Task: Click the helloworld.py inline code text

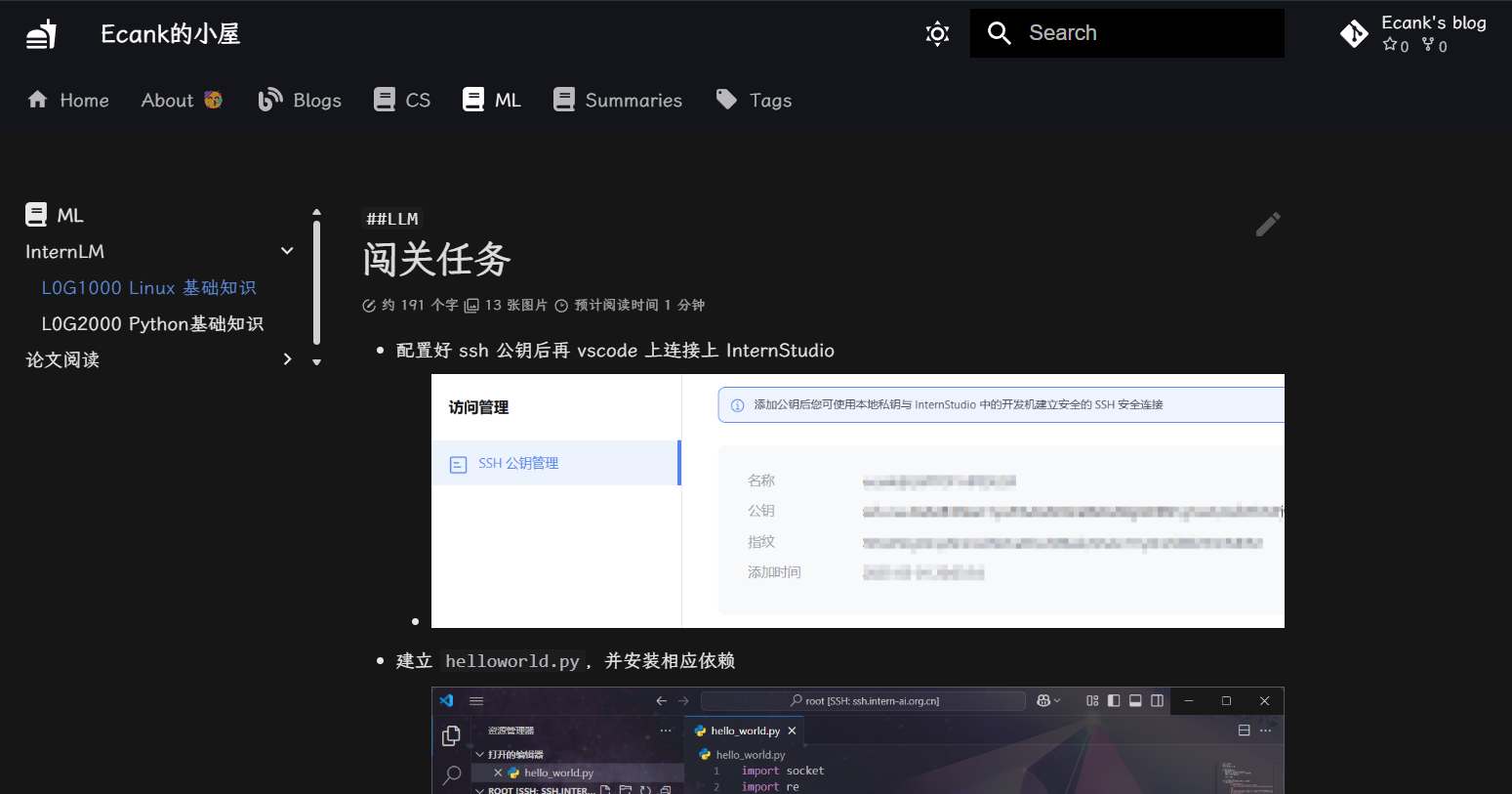Action: coord(512,661)
